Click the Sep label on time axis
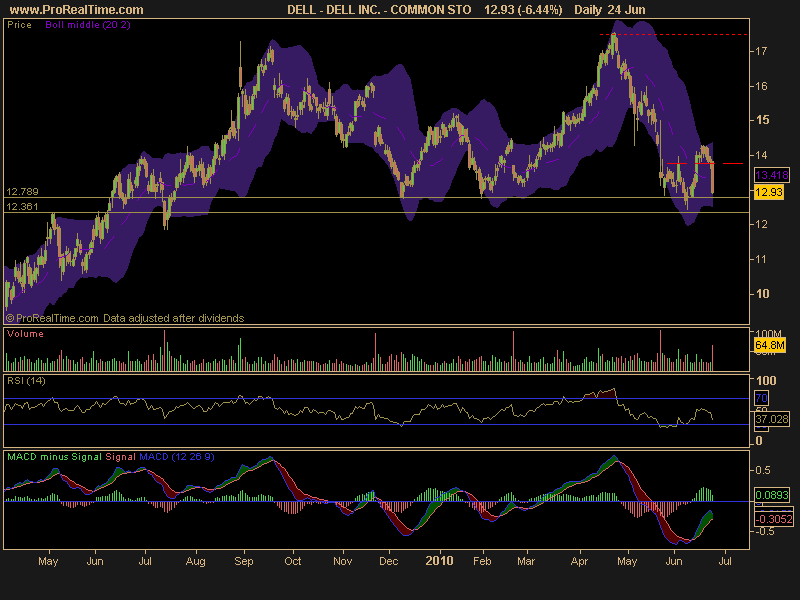The height and width of the screenshot is (600, 800). tap(243, 561)
